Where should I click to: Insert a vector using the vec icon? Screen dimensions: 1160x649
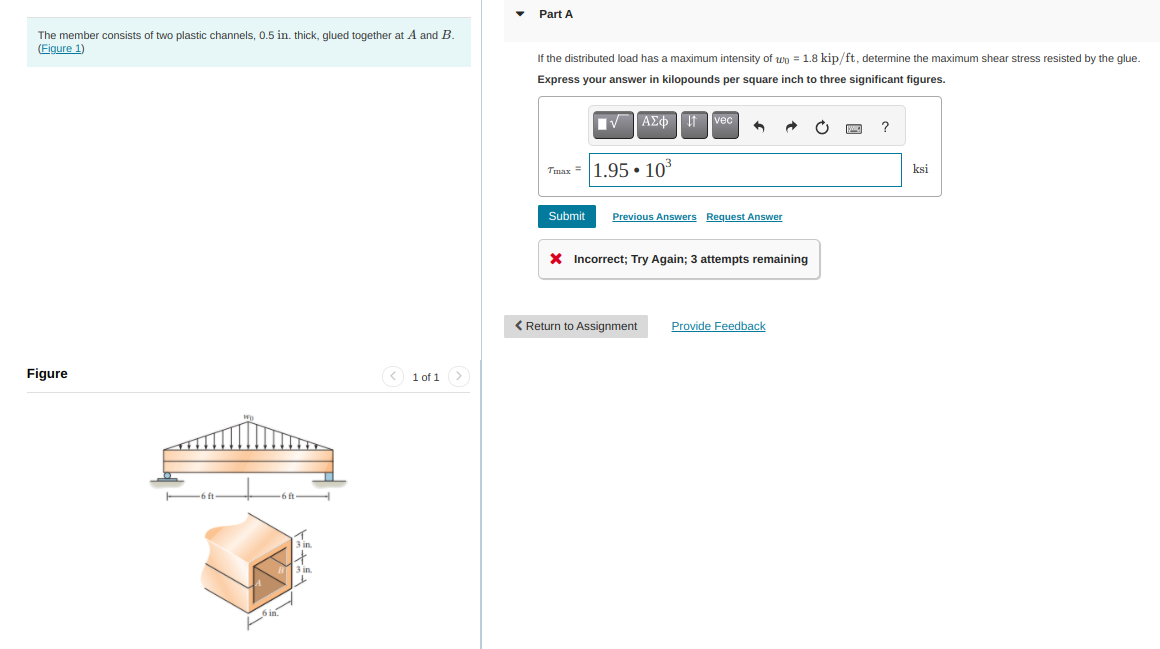click(x=724, y=124)
